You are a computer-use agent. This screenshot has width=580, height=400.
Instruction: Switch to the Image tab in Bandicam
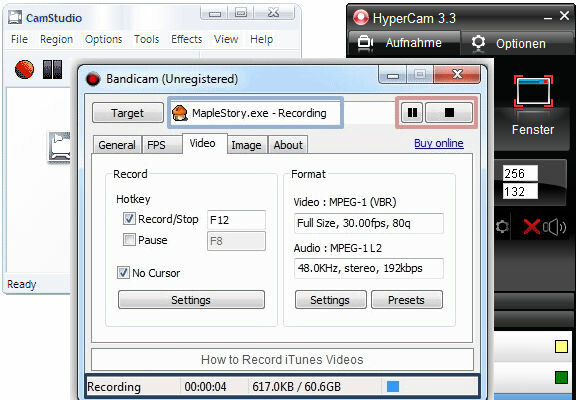246,145
